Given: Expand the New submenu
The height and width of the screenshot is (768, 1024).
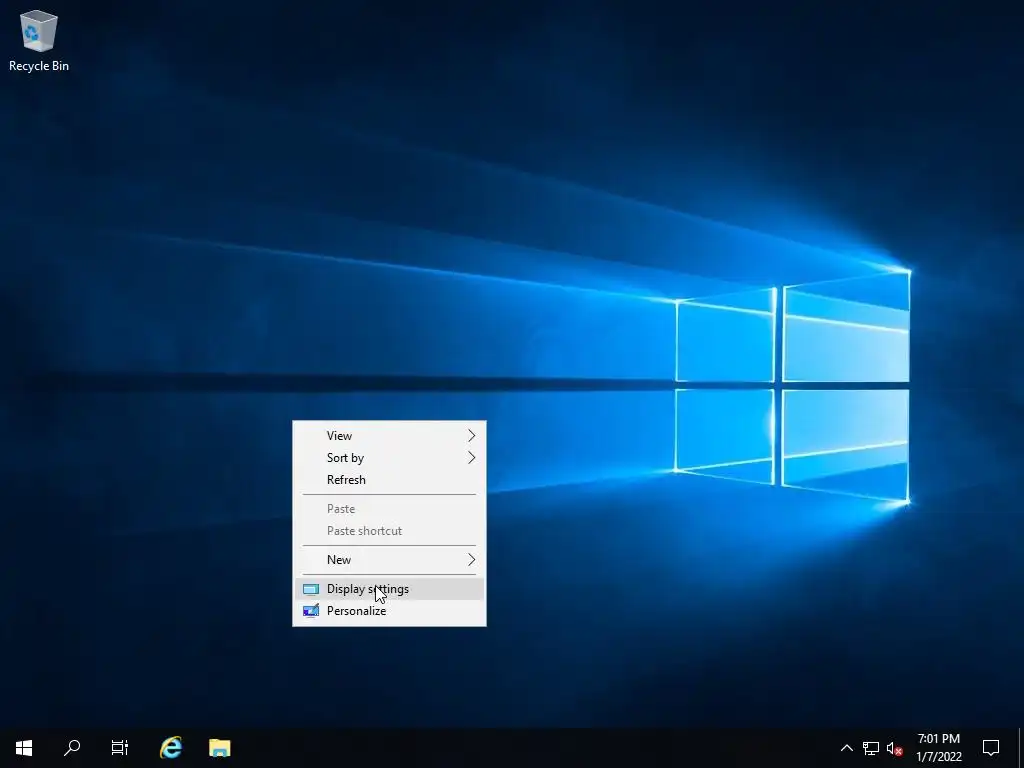Looking at the screenshot, I should 389,560.
